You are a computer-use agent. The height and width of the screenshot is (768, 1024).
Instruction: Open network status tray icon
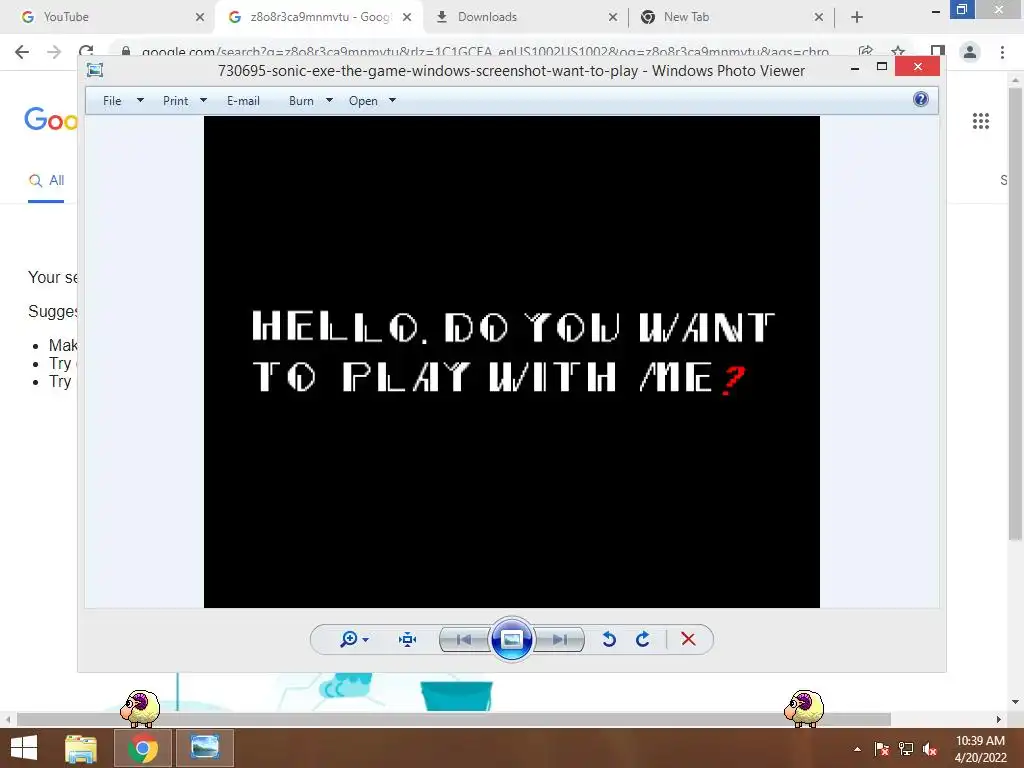906,749
